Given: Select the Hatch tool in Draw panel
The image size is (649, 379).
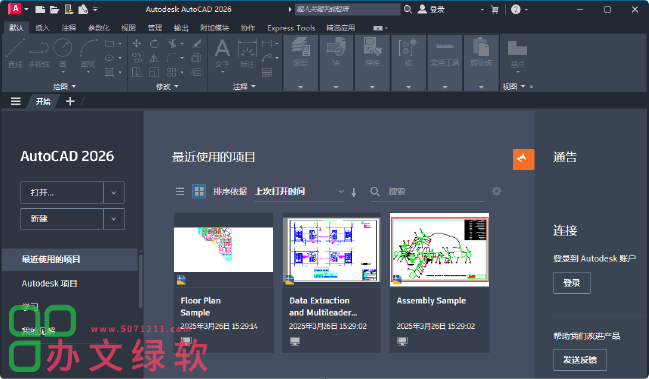Looking at the screenshot, I should (x=110, y=72).
